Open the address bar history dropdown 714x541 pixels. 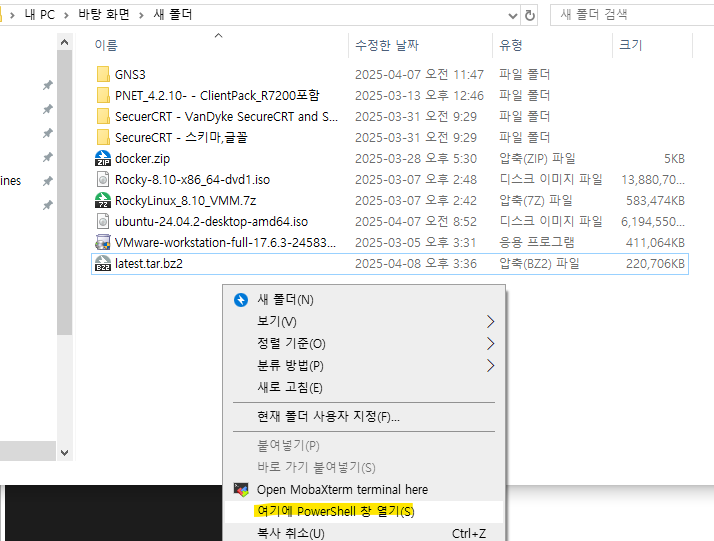tap(513, 16)
